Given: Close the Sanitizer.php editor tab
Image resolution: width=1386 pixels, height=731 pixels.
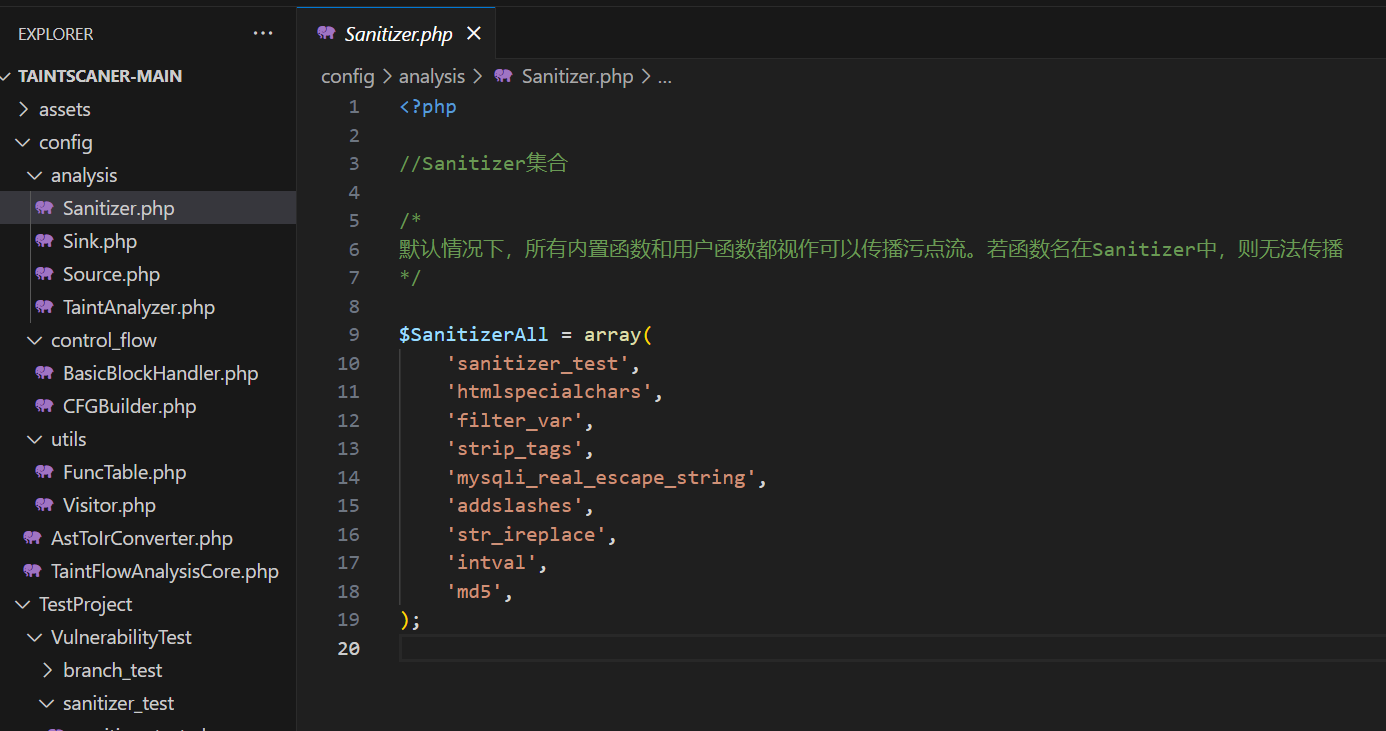Looking at the screenshot, I should [x=474, y=34].
